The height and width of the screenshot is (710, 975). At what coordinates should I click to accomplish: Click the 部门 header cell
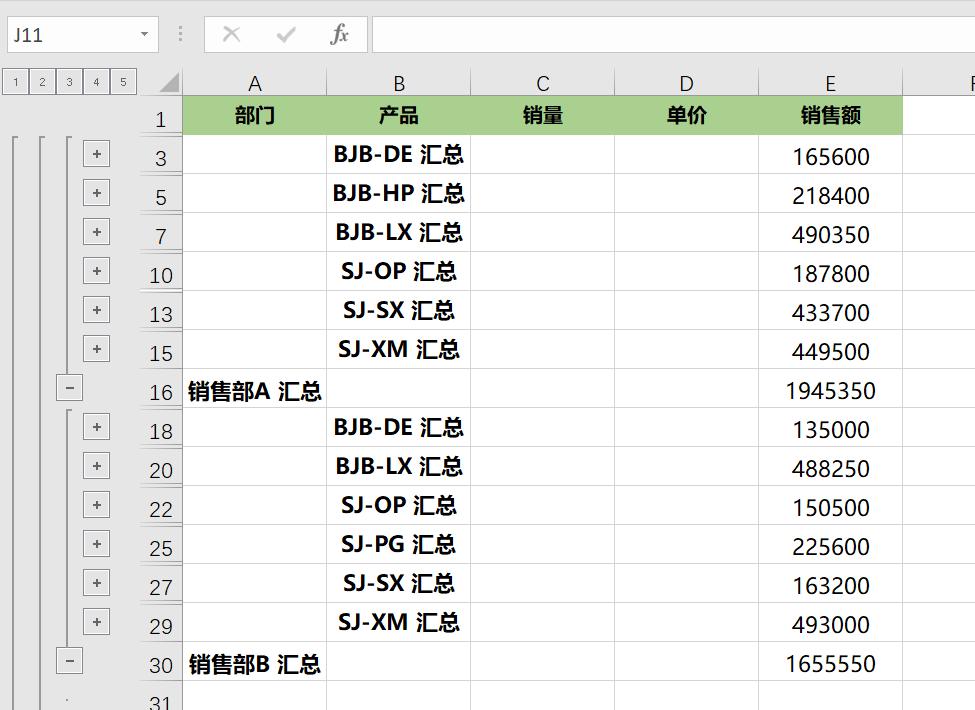(254, 116)
